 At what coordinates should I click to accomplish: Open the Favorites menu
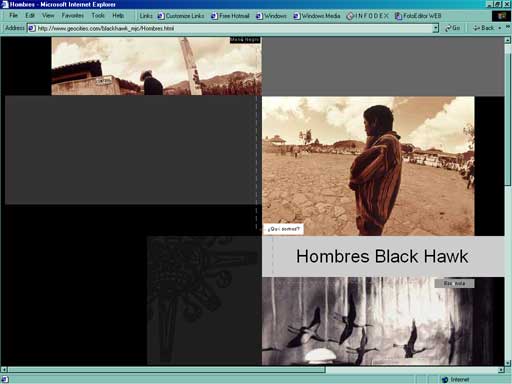tap(73, 15)
